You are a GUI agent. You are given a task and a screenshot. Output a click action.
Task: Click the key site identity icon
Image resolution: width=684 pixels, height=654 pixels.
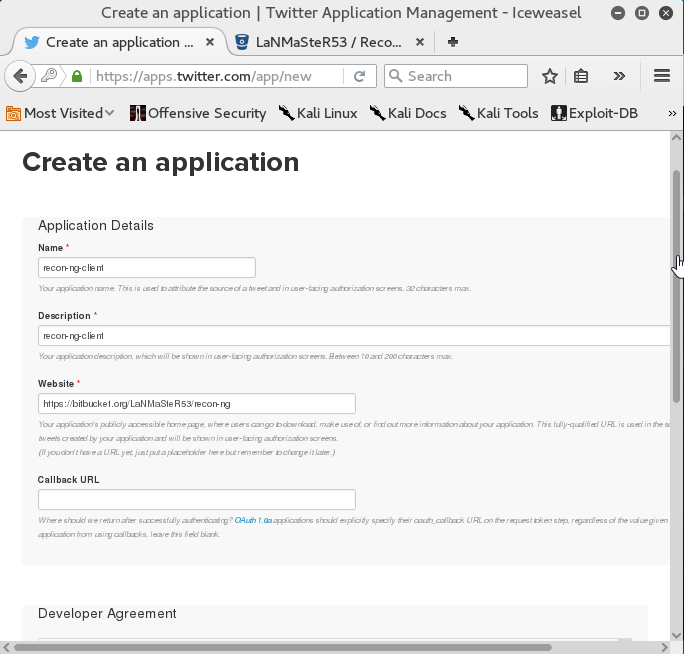coord(49,76)
